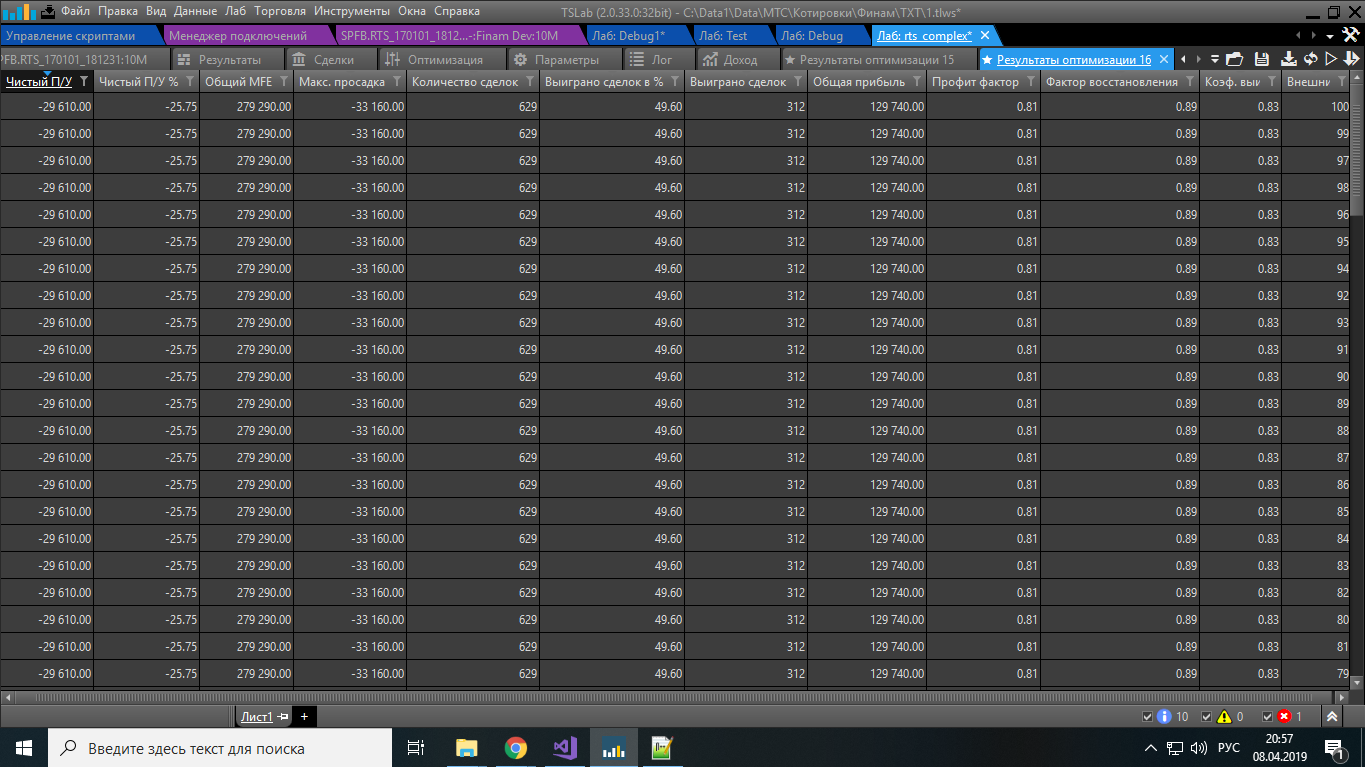The height and width of the screenshot is (767, 1365).
Task: Click the play triangle icon
Action: coord(1331,59)
